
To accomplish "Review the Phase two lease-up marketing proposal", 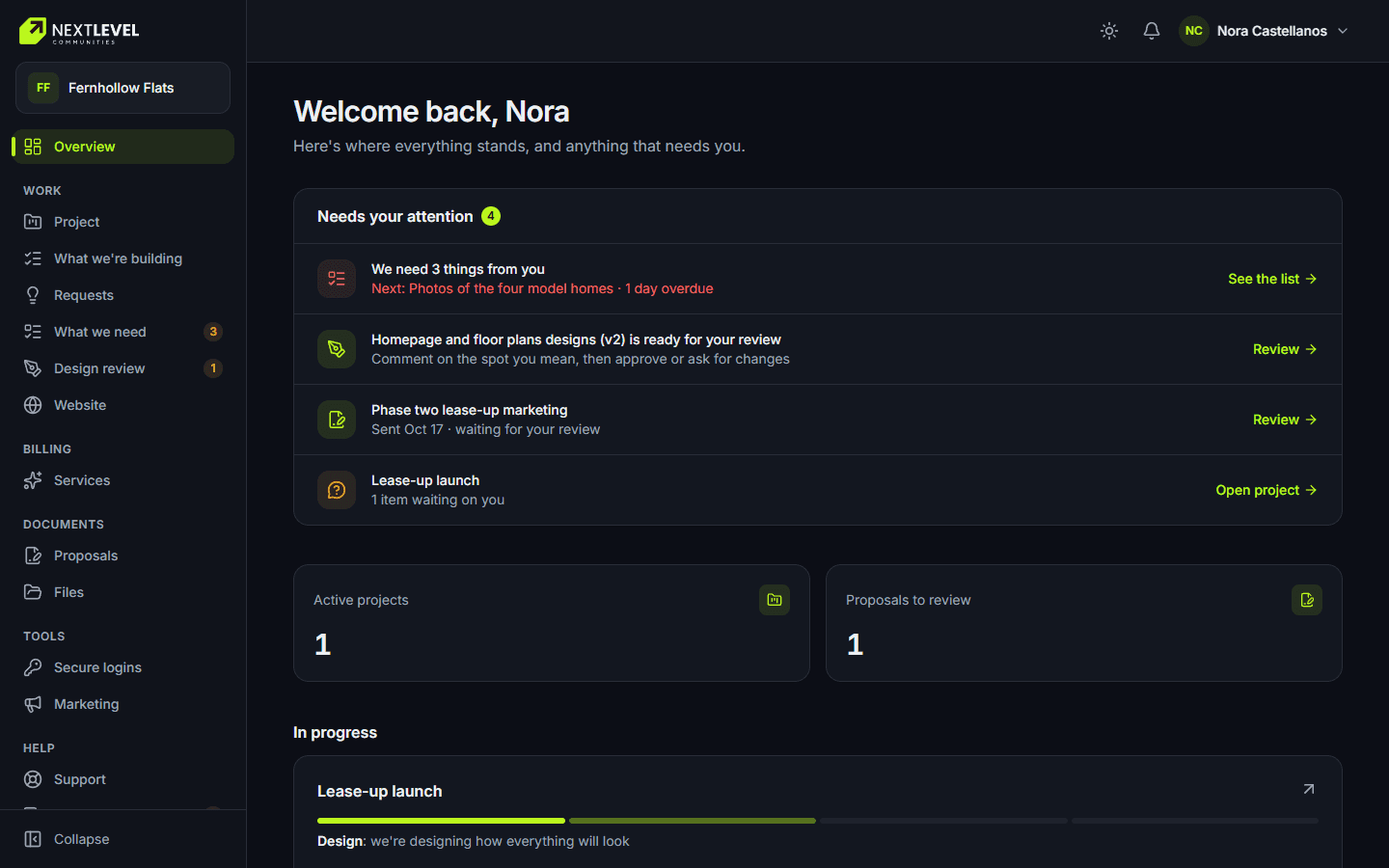I will 1285,420.
